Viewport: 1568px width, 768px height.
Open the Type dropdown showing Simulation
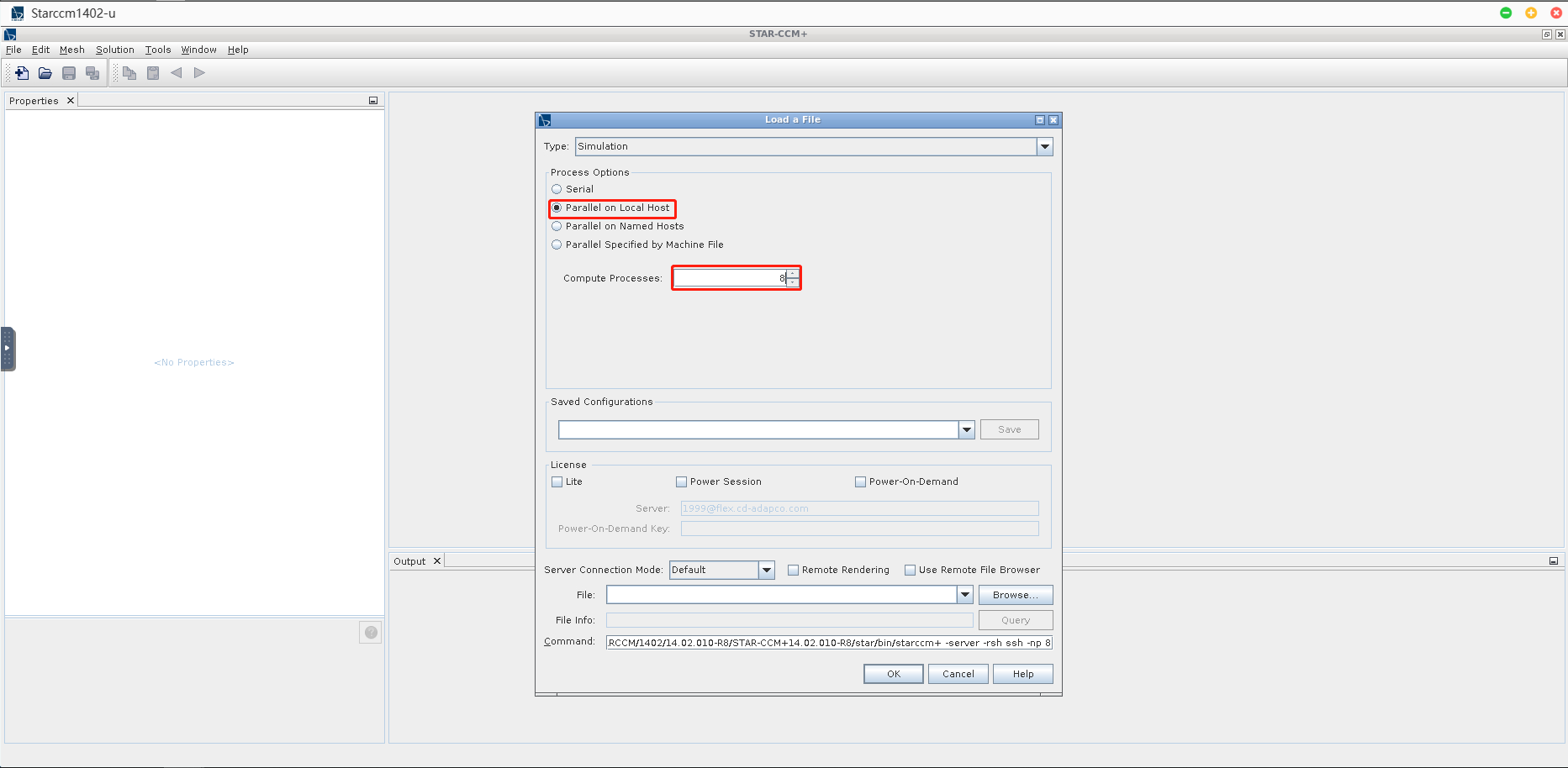click(1045, 147)
